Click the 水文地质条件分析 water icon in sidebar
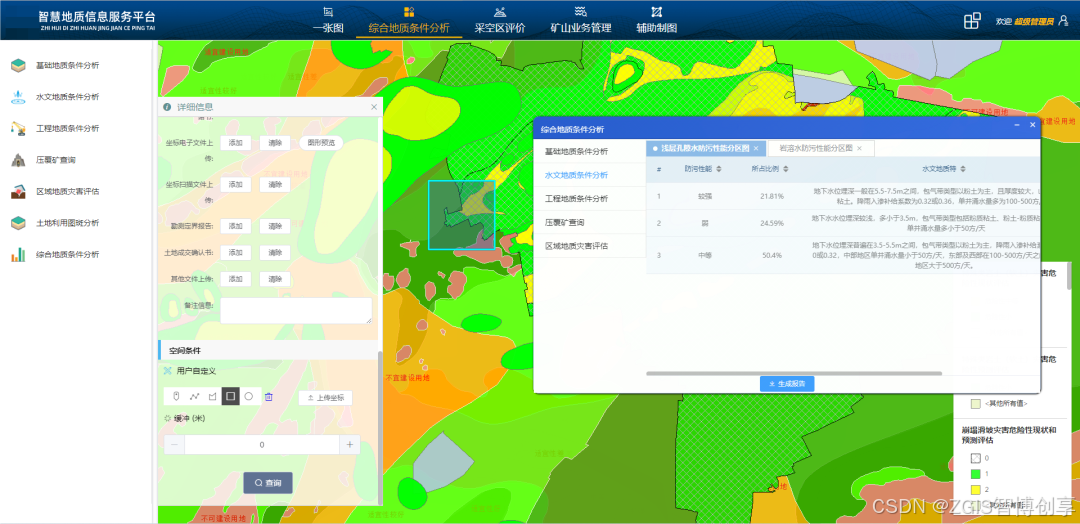 point(18,97)
